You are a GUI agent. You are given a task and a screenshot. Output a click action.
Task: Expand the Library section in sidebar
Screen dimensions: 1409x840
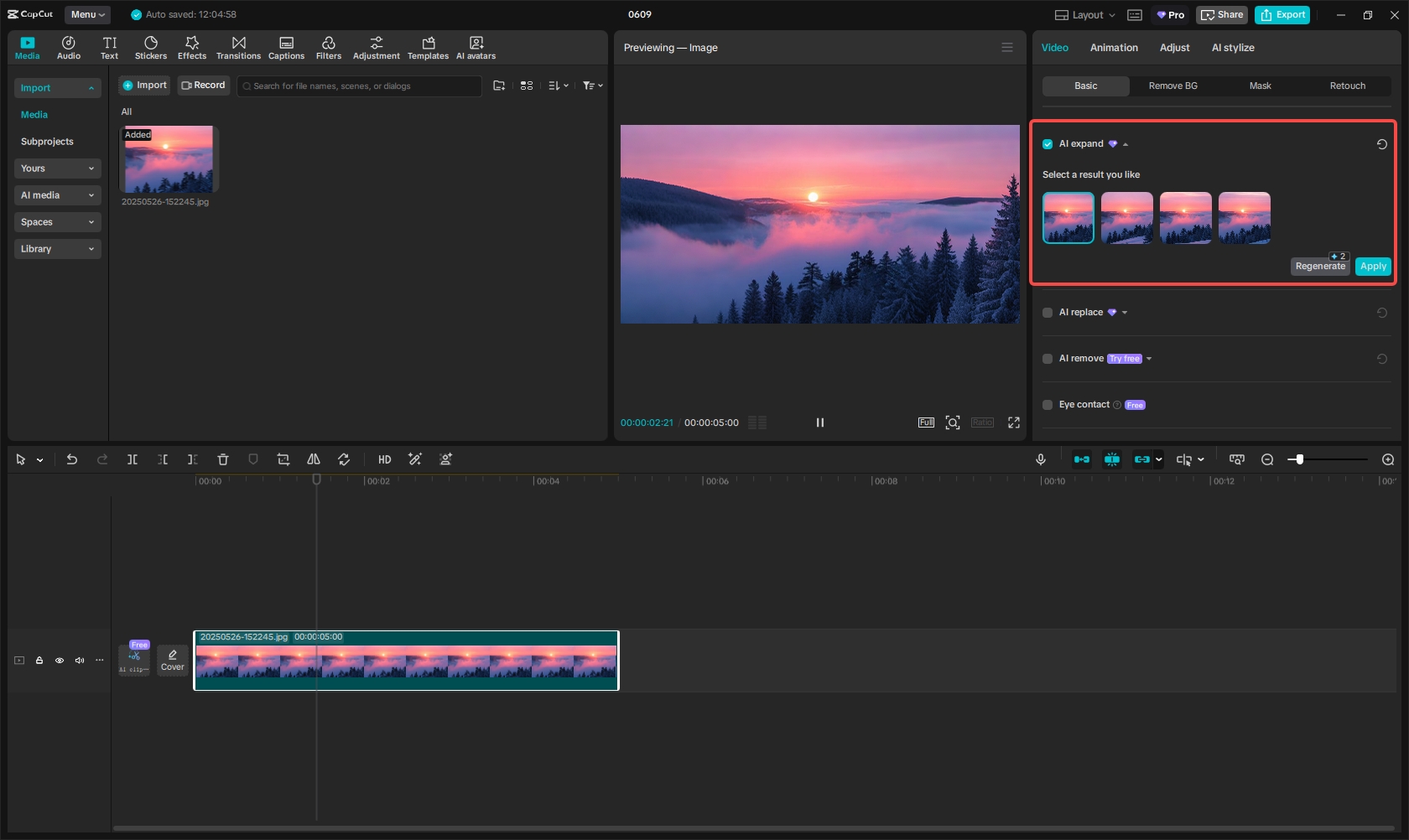pos(57,249)
